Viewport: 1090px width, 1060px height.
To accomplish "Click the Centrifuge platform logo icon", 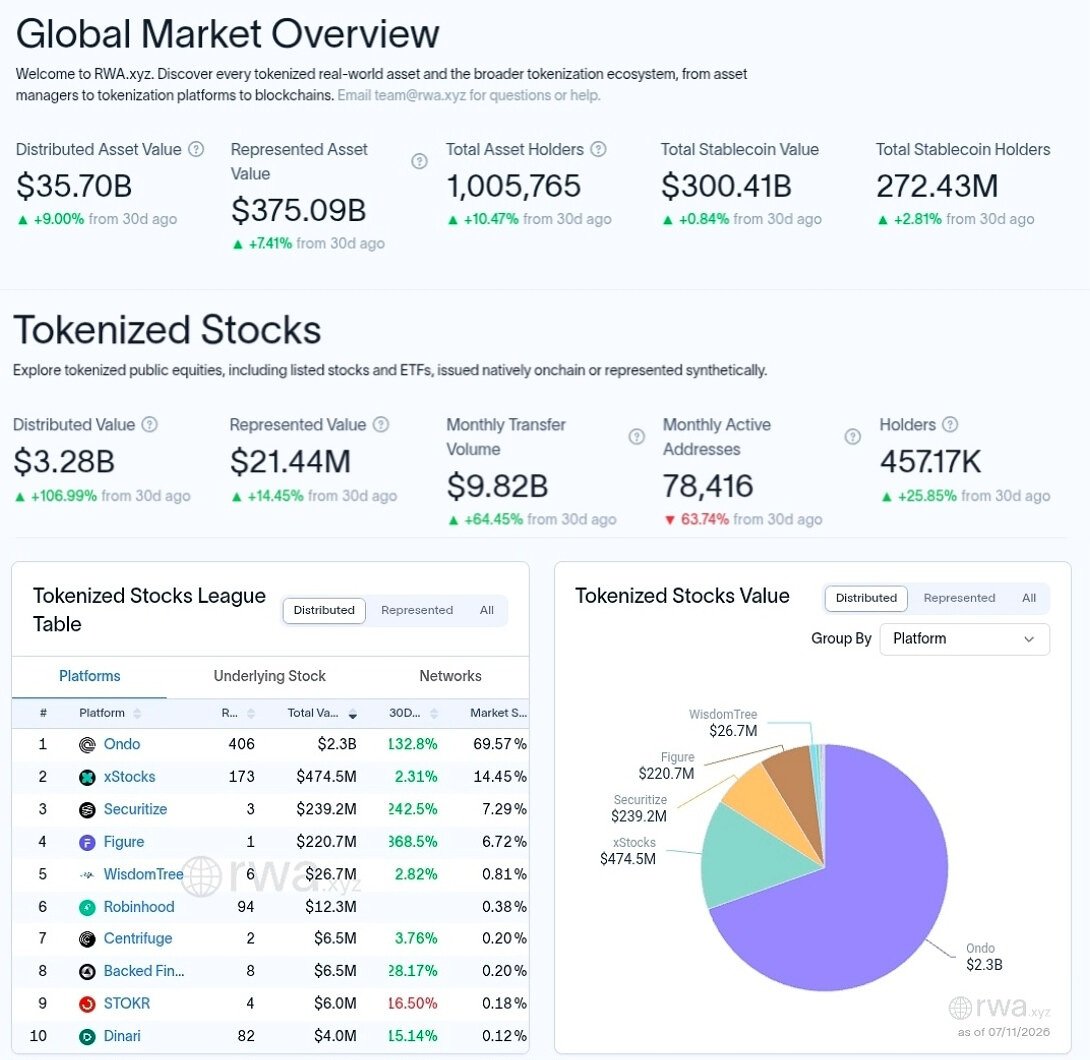I will 87,939.
